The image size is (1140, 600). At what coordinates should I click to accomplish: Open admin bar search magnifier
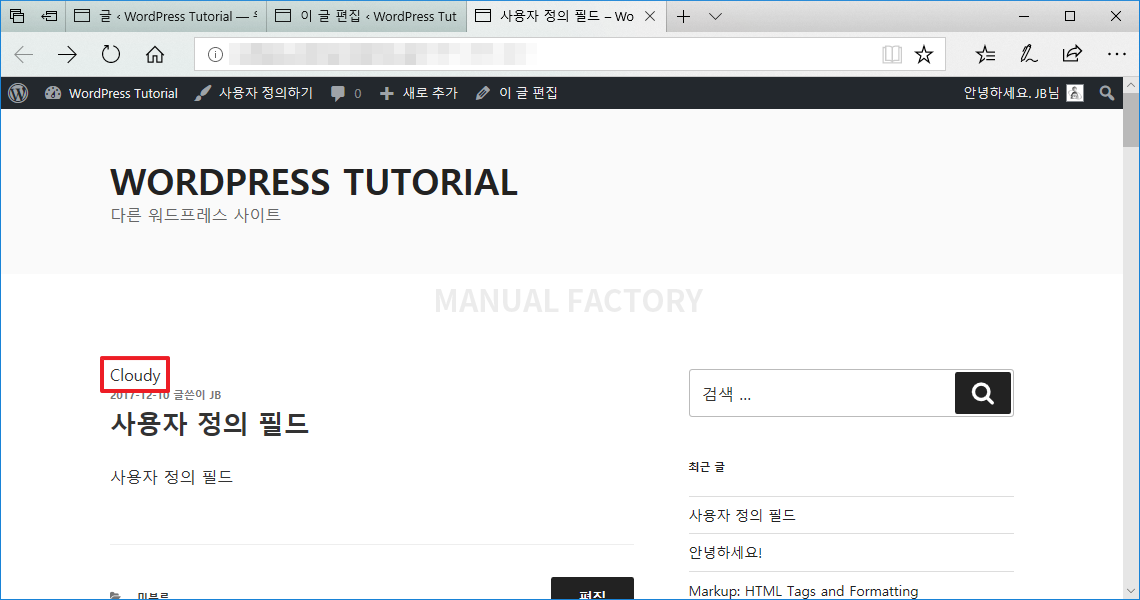tap(1107, 93)
